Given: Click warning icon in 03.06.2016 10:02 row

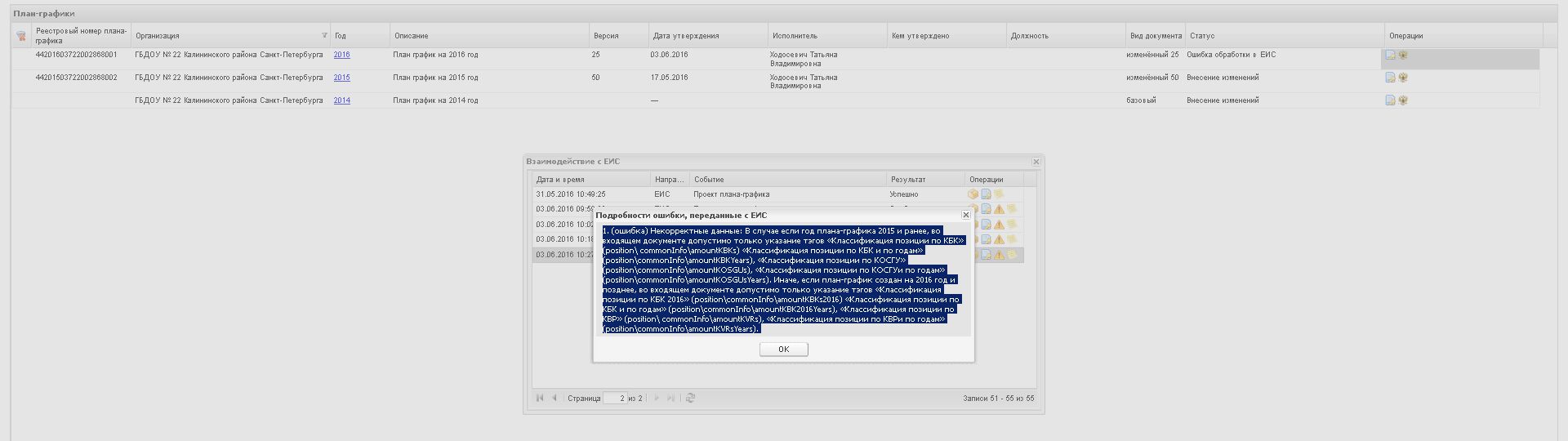Looking at the screenshot, I should click(x=999, y=225).
